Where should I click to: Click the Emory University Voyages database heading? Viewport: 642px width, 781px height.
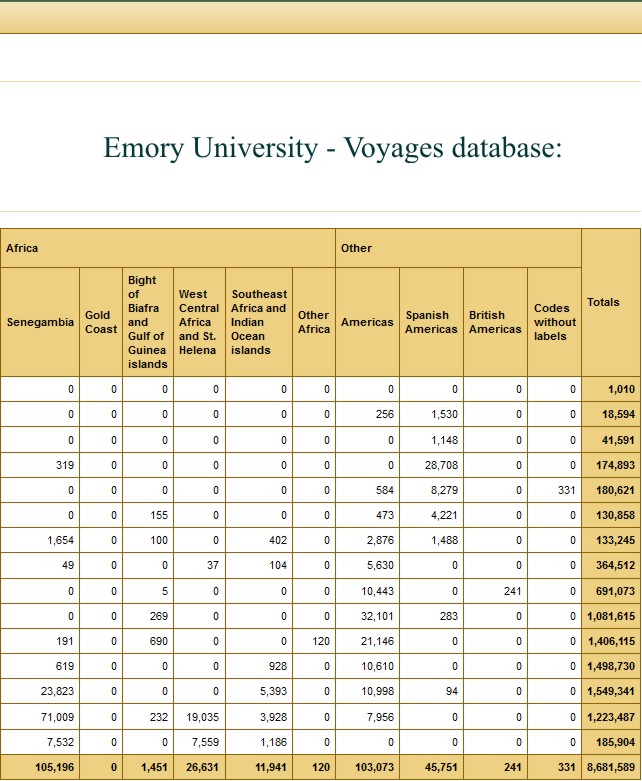pyautogui.click(x=332, y=148)
